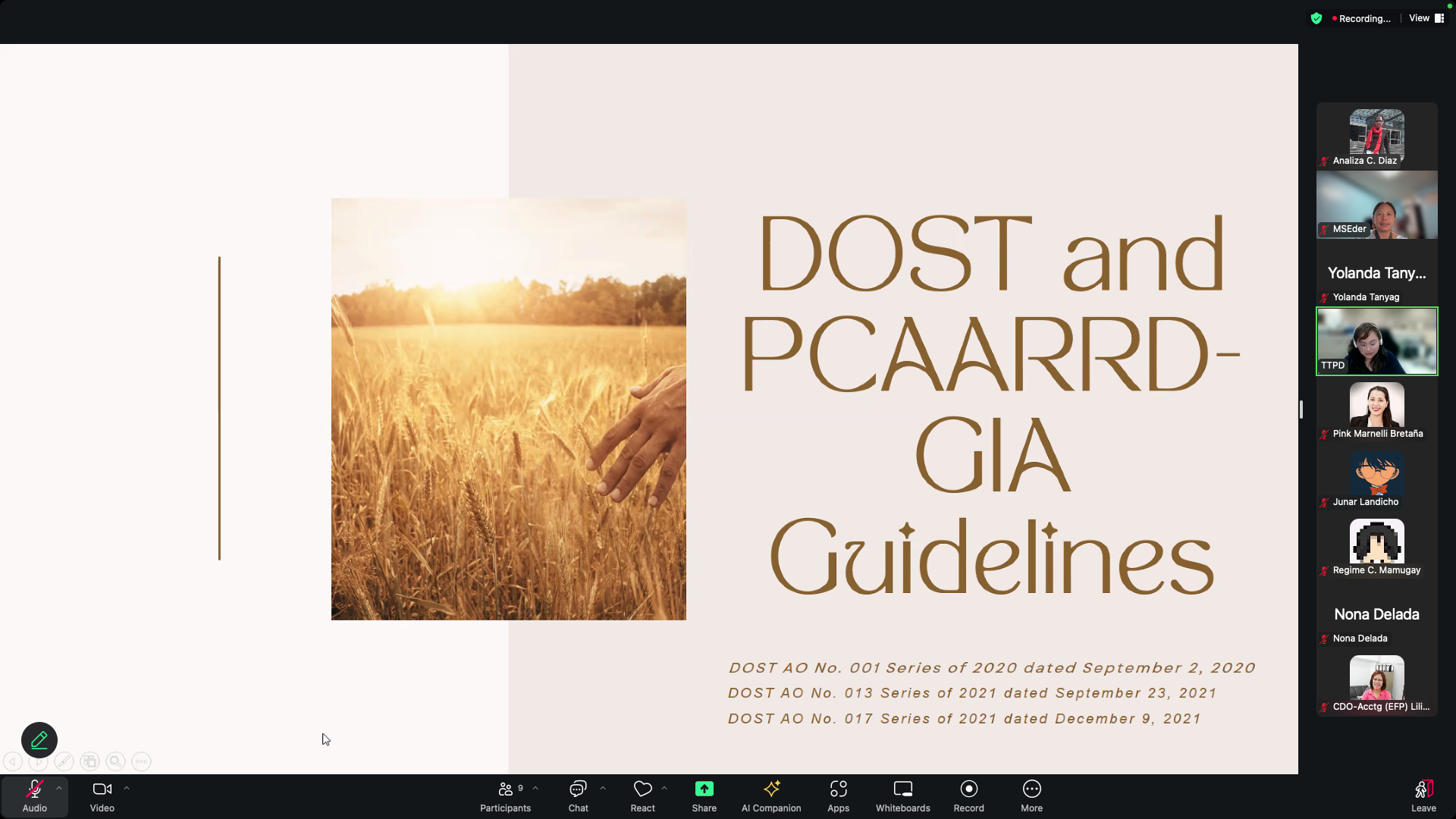Start recording with the Record button
Screen dimensions: 1456x819
pyautogui.click(x=968, y=795)
